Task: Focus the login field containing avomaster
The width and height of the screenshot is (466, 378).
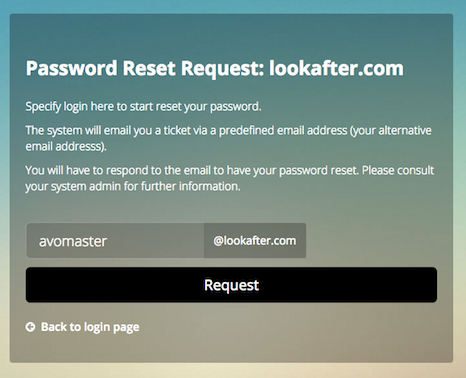Action: click(115, 241)
